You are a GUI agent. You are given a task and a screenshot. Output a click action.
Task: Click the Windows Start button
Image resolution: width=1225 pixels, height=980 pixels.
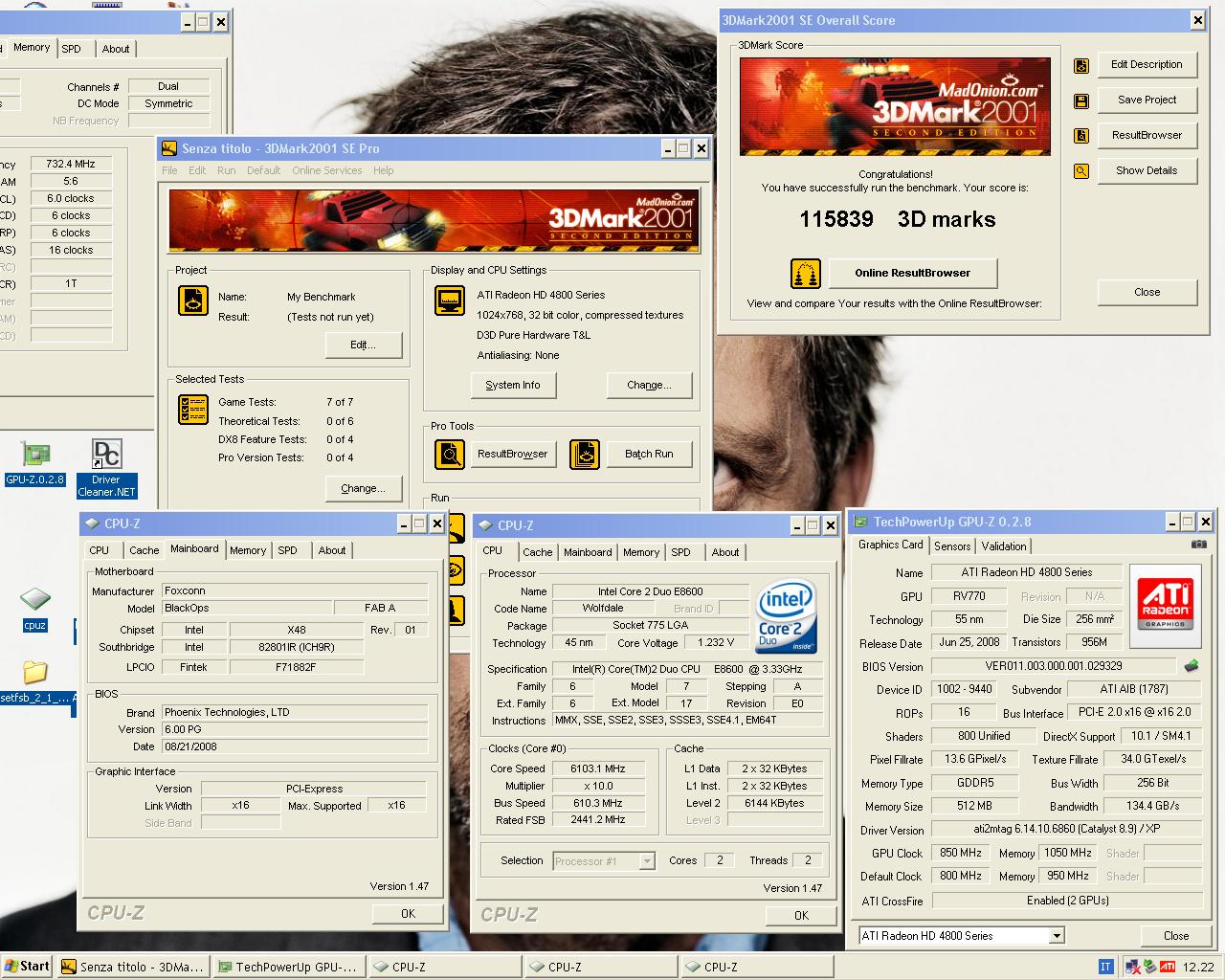click(x=27, y=967)
